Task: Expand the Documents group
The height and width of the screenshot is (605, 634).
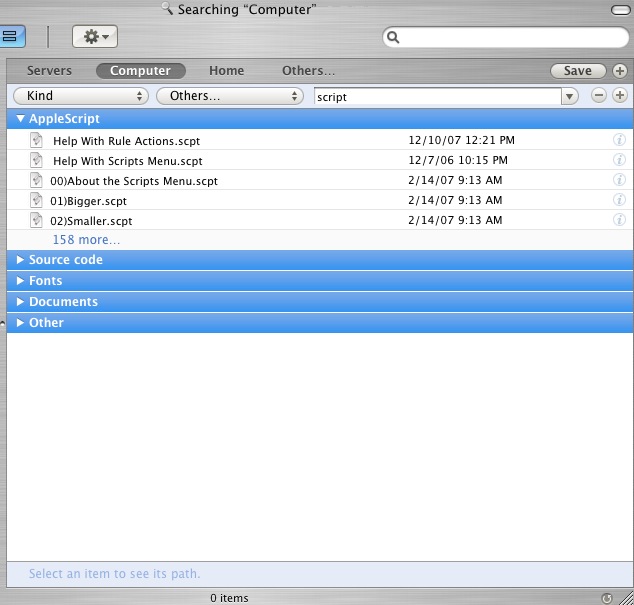Action: coord(20,302)
